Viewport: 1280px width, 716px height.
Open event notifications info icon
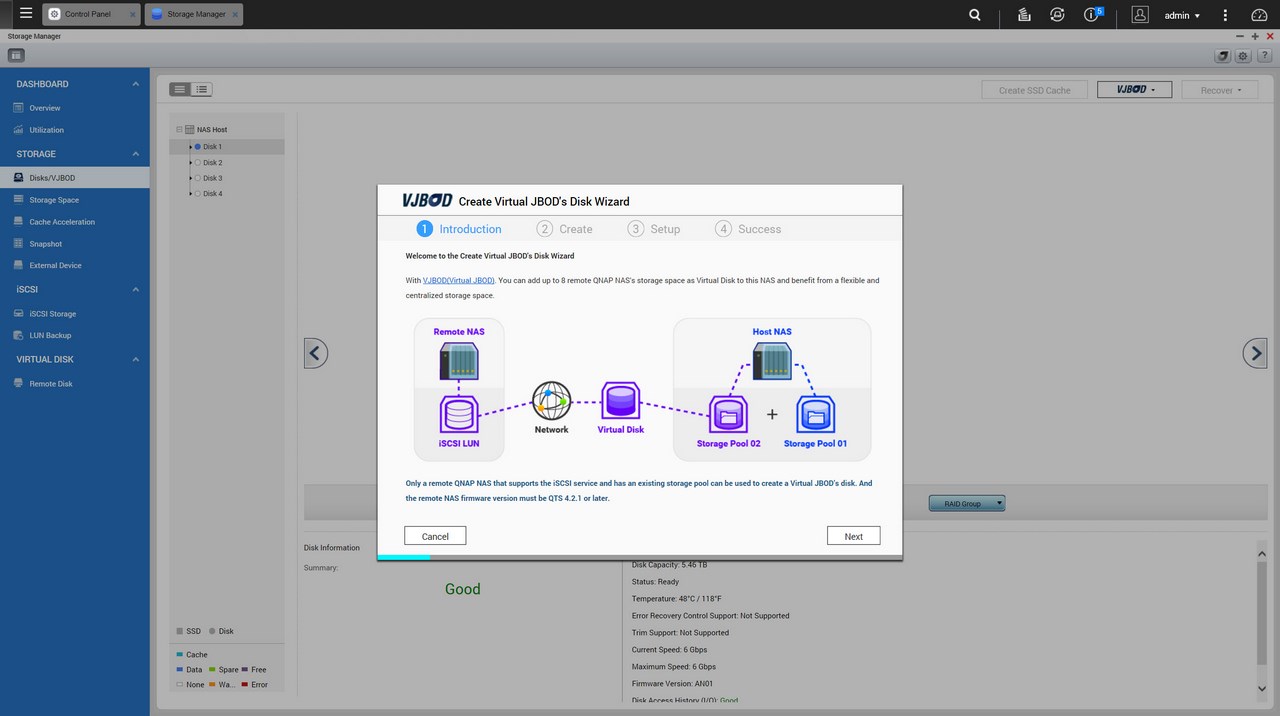(1092, 15)
